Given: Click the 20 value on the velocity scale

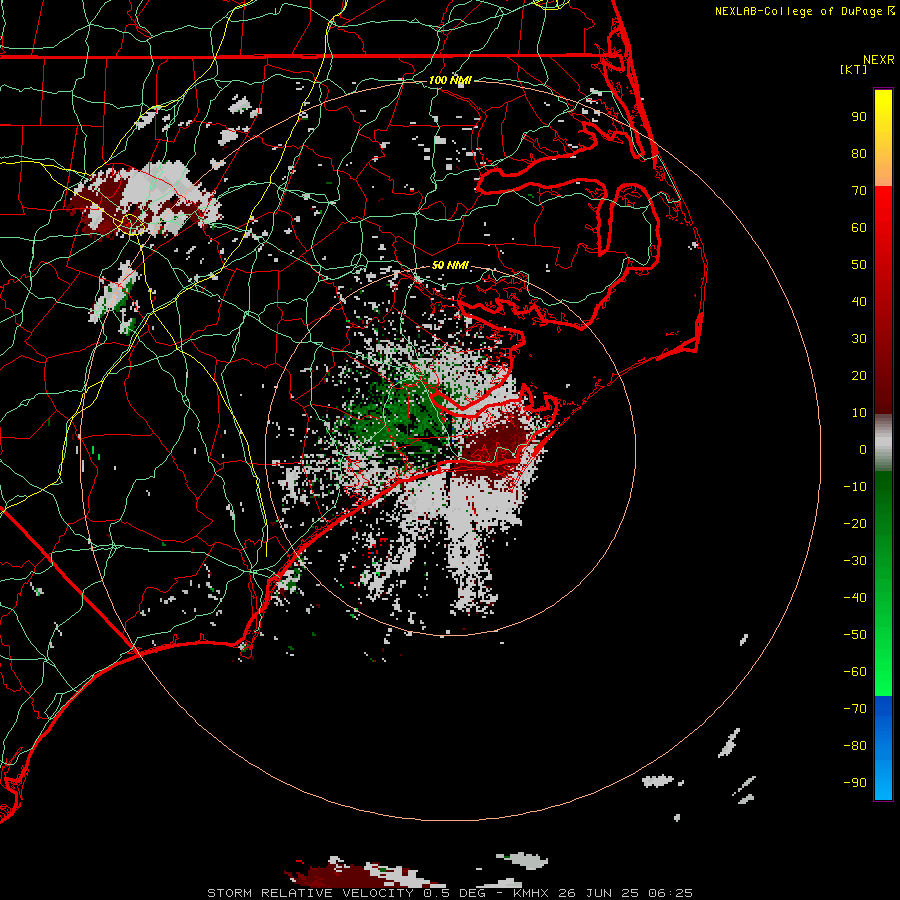Looking at the screenshot, I should (x=859, y=376).
